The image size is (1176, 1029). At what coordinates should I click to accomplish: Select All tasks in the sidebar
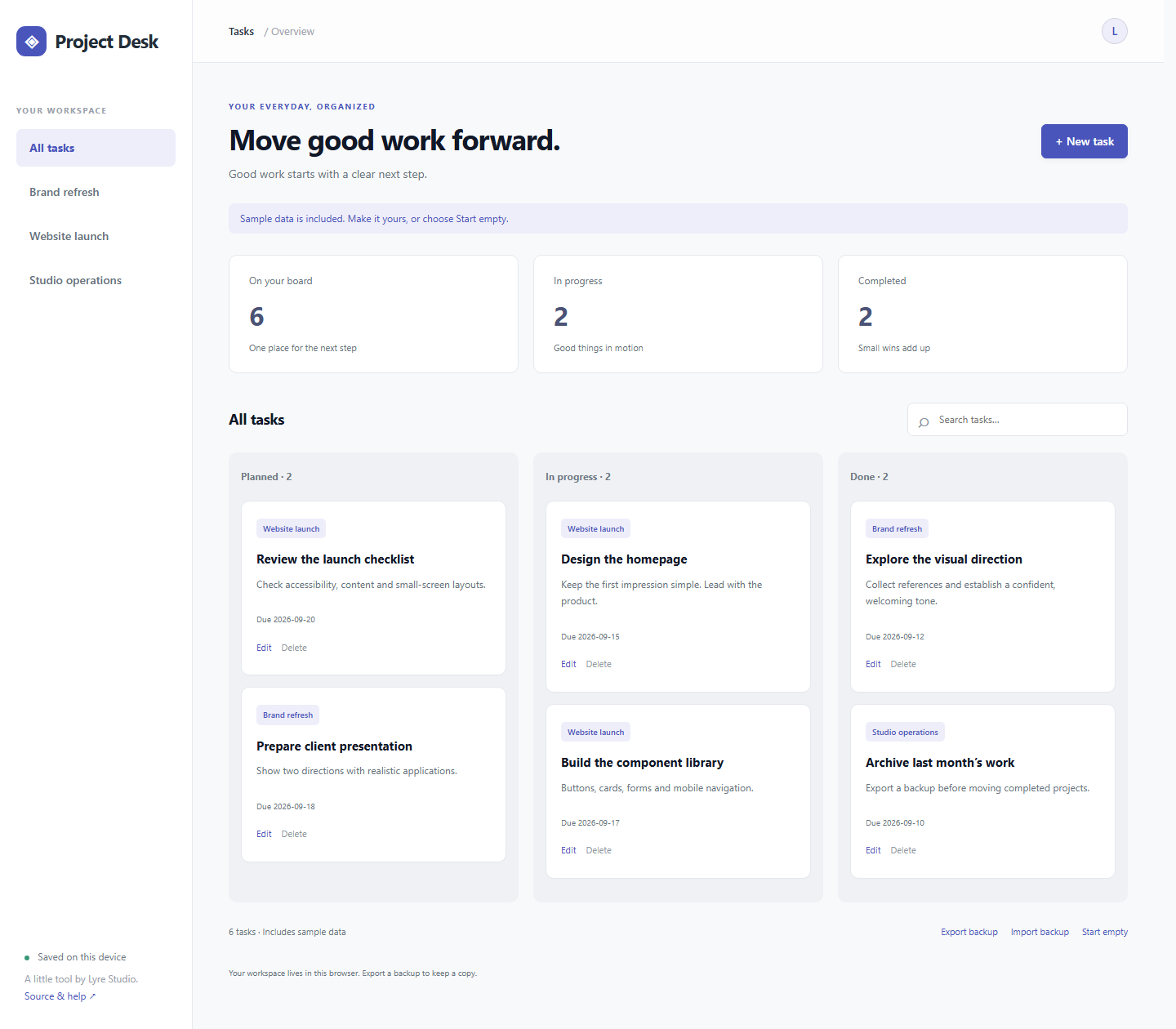[x=96, y=148]
